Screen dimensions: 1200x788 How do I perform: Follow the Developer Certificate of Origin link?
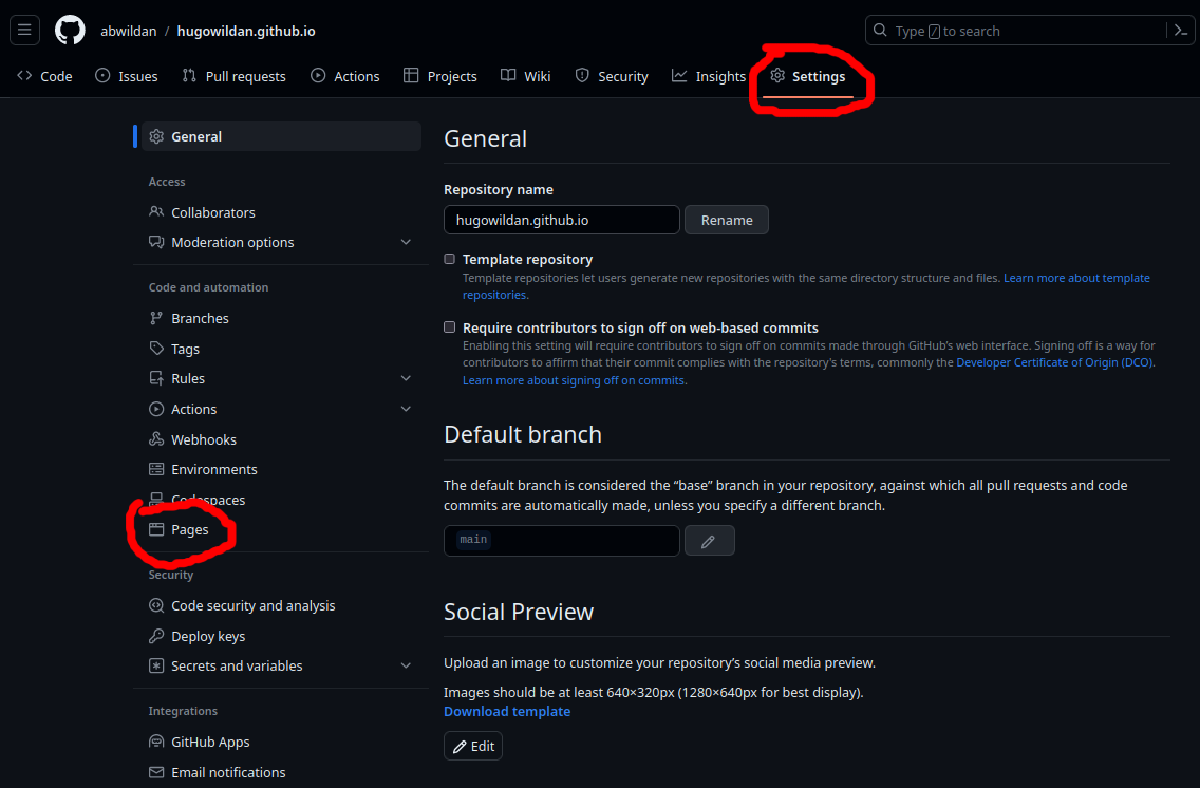(1055, 363)
